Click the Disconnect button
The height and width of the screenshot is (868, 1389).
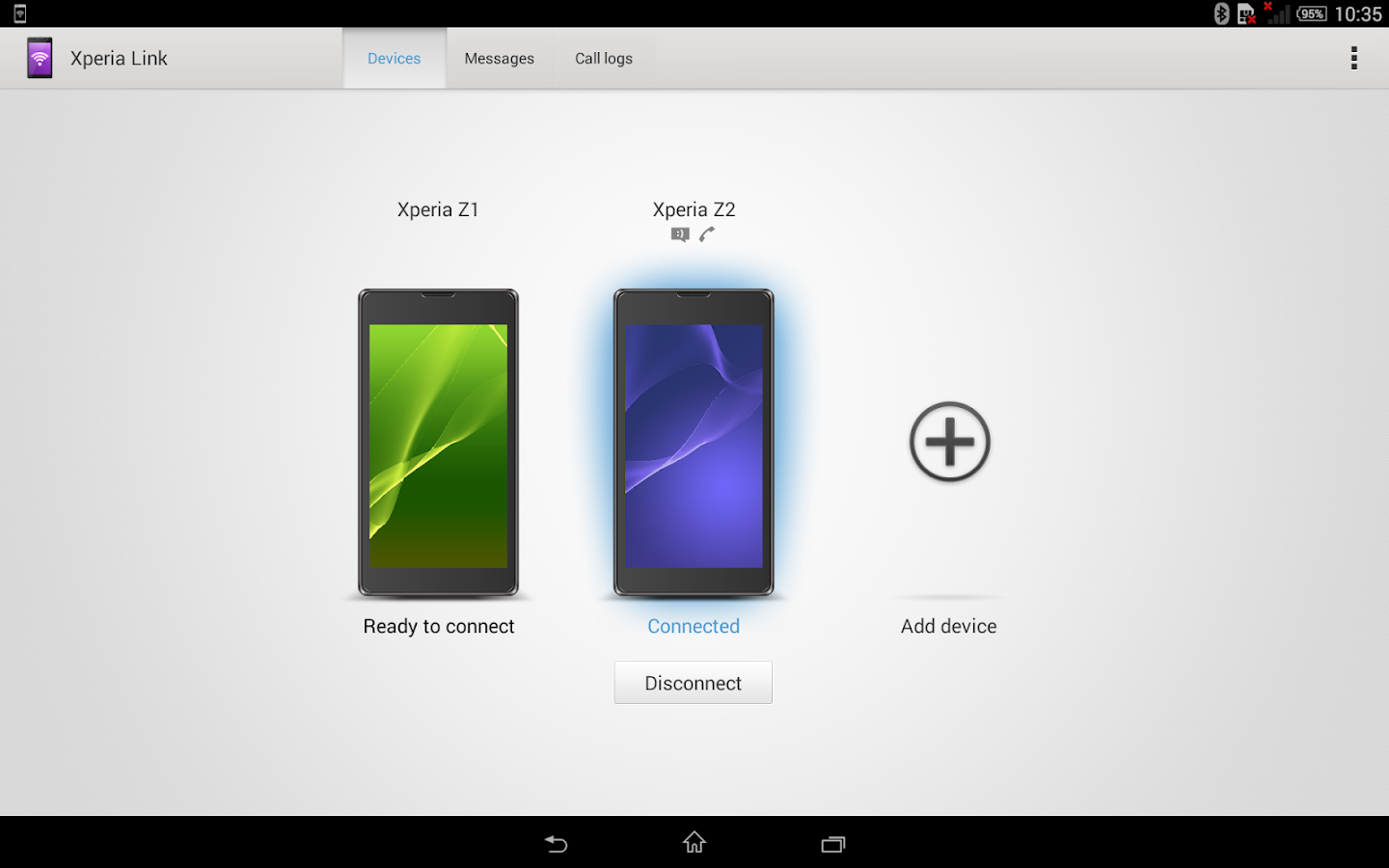[694, 683]
